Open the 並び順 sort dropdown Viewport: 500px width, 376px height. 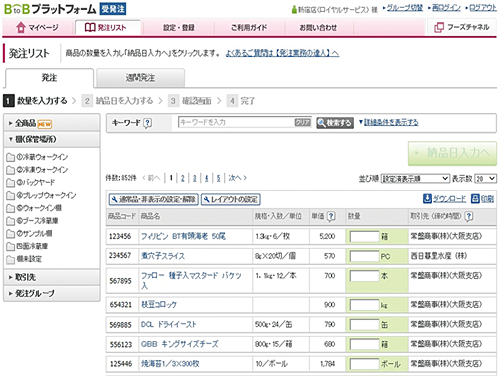pyautogui.click(x=415, y=179)
